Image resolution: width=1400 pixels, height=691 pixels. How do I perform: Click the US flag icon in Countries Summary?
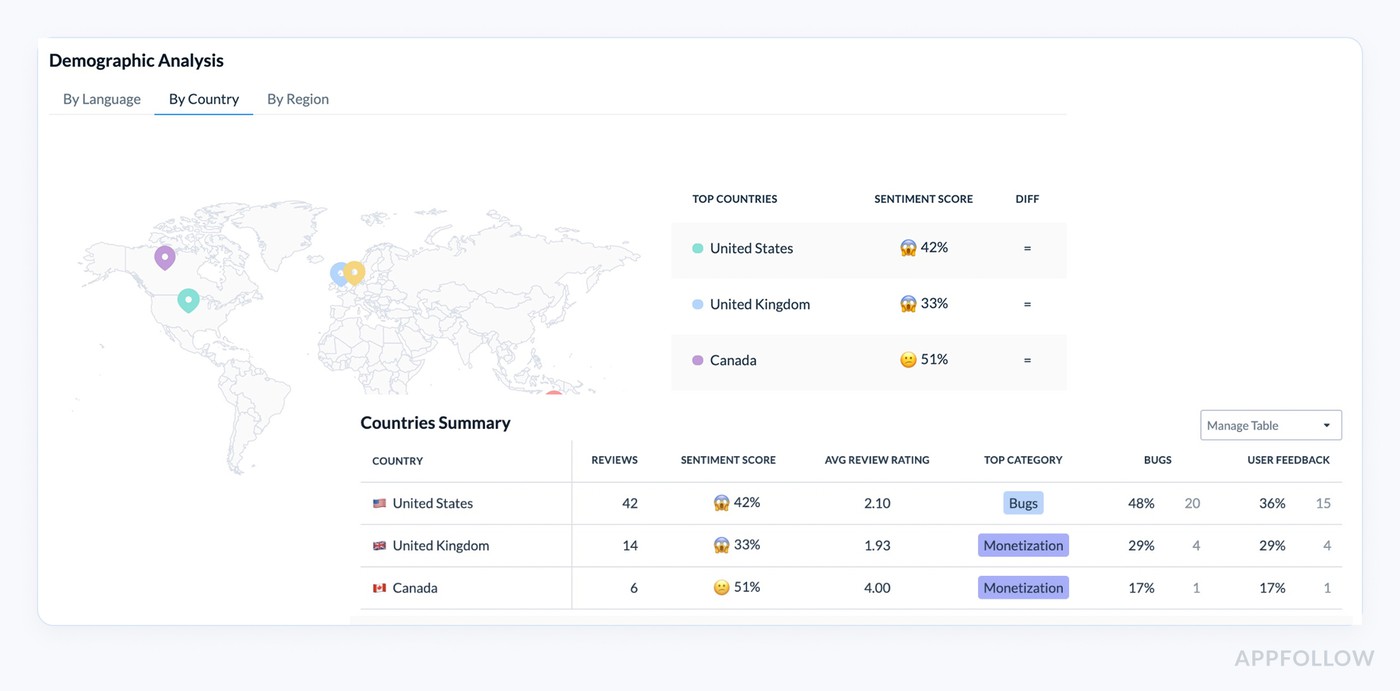point(379,503)
